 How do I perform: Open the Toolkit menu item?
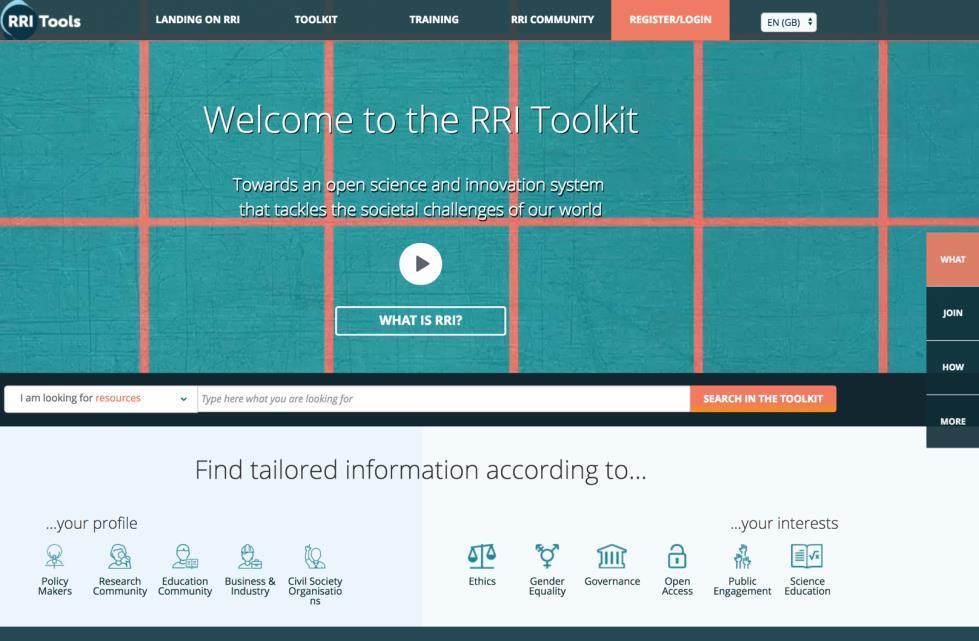click(x=316, y=20)
